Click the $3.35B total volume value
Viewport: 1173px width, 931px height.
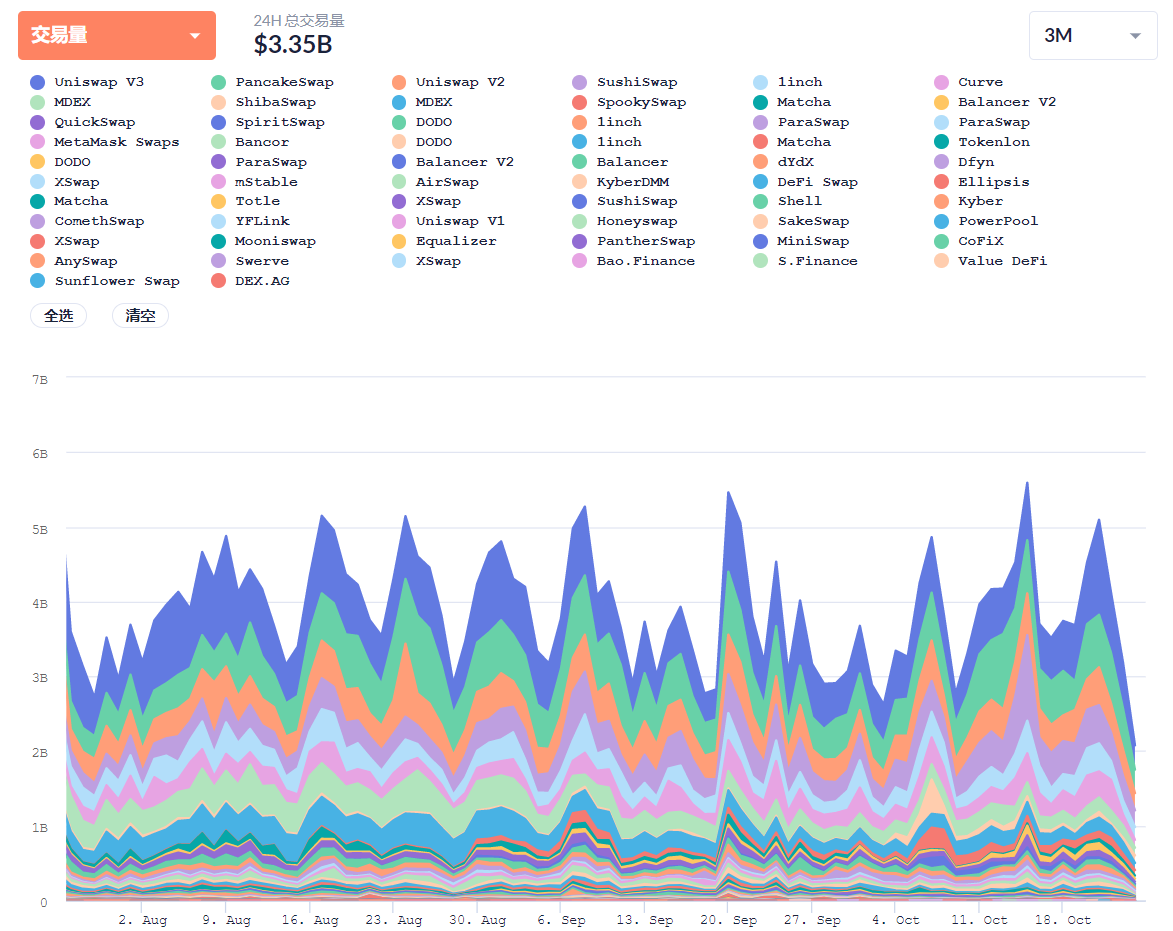(x=293, y=45)
